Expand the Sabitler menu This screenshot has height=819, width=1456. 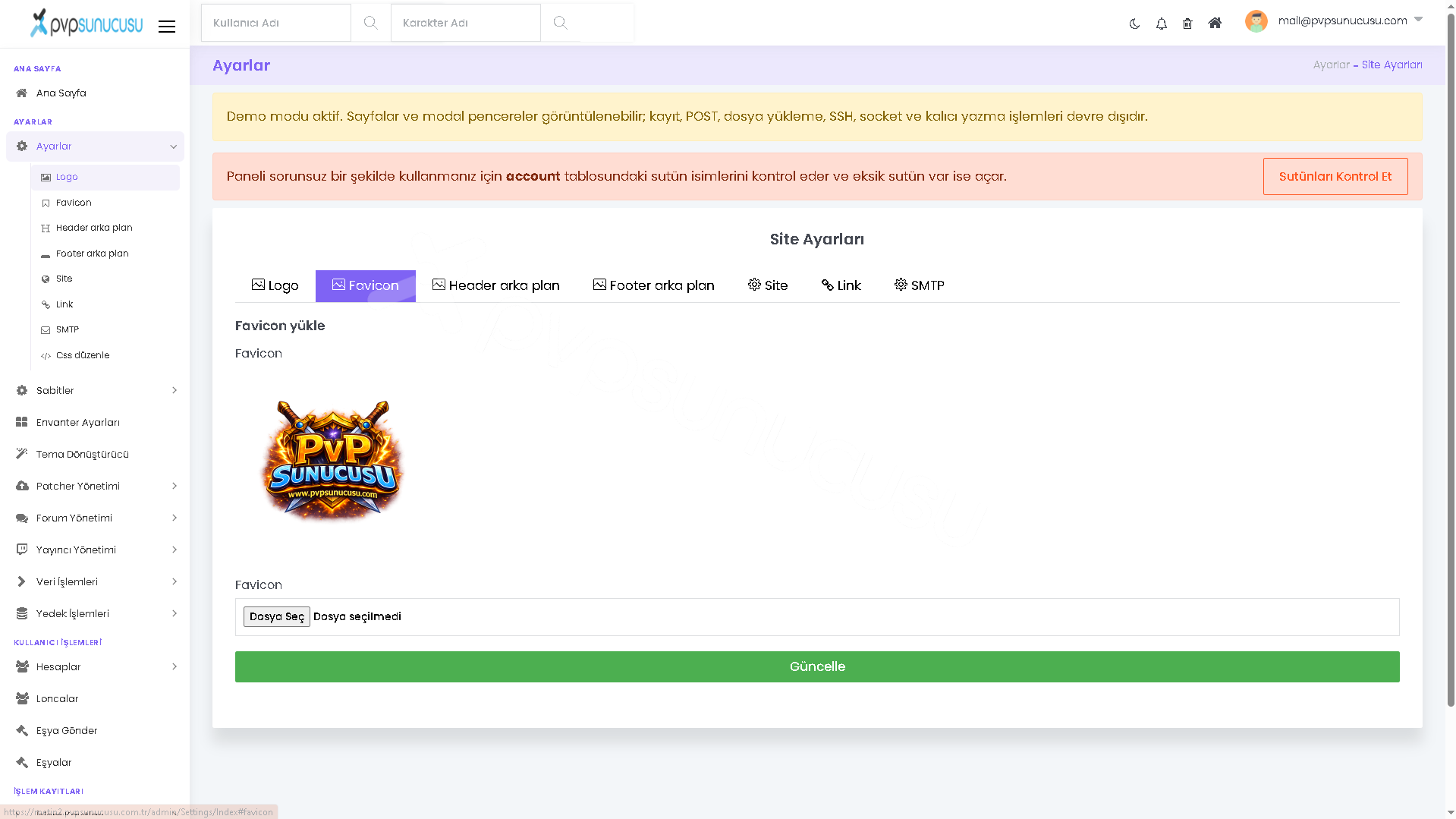tap(95, 390)
